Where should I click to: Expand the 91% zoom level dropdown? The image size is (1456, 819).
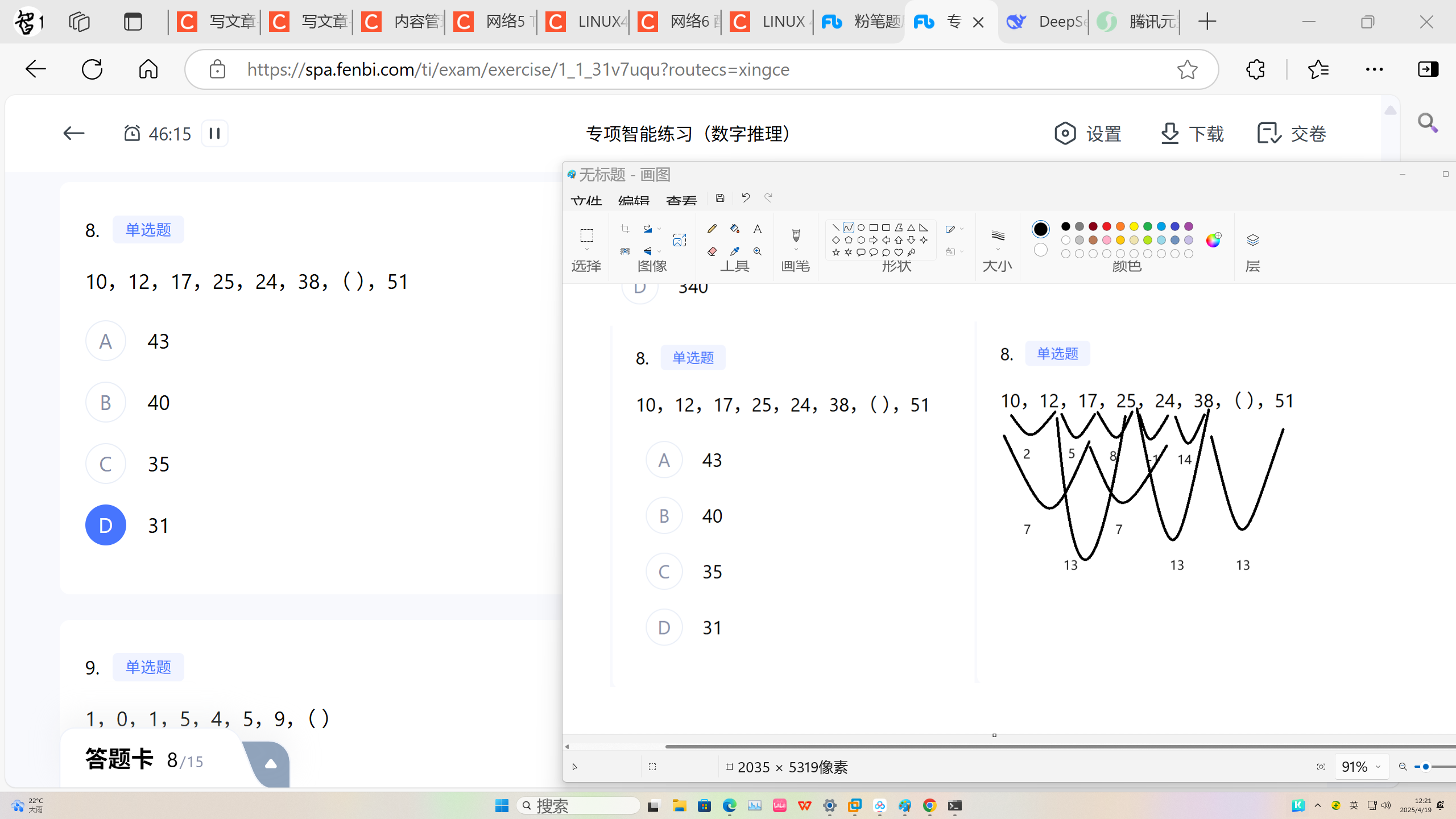coord(1378,767)
